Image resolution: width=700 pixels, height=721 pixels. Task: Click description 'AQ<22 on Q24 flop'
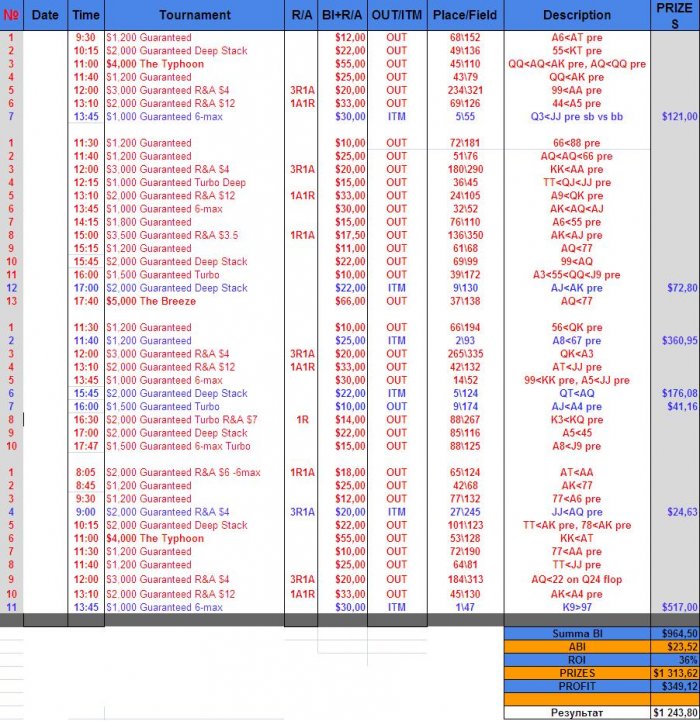(x=577, y=579)
